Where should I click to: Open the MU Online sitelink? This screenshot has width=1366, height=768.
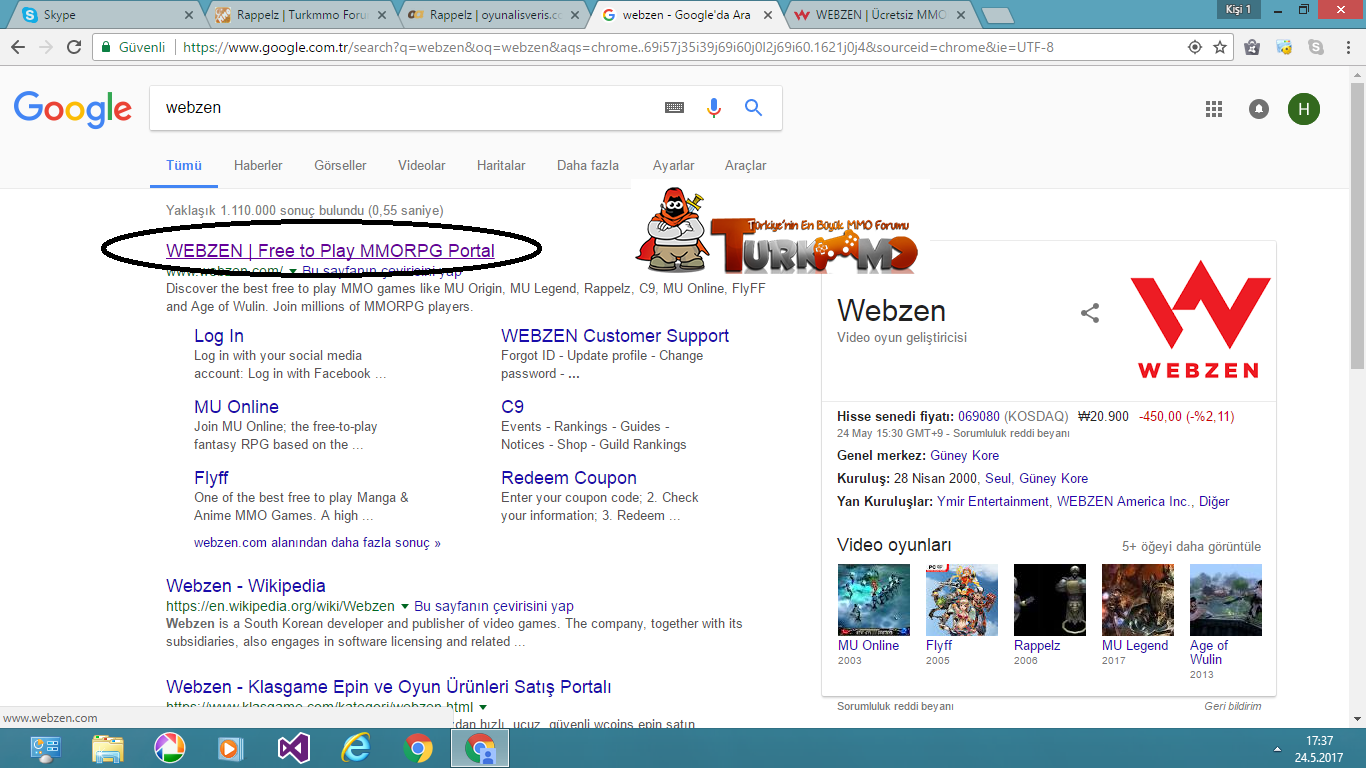pyautogui.click(x=236, y=407)
